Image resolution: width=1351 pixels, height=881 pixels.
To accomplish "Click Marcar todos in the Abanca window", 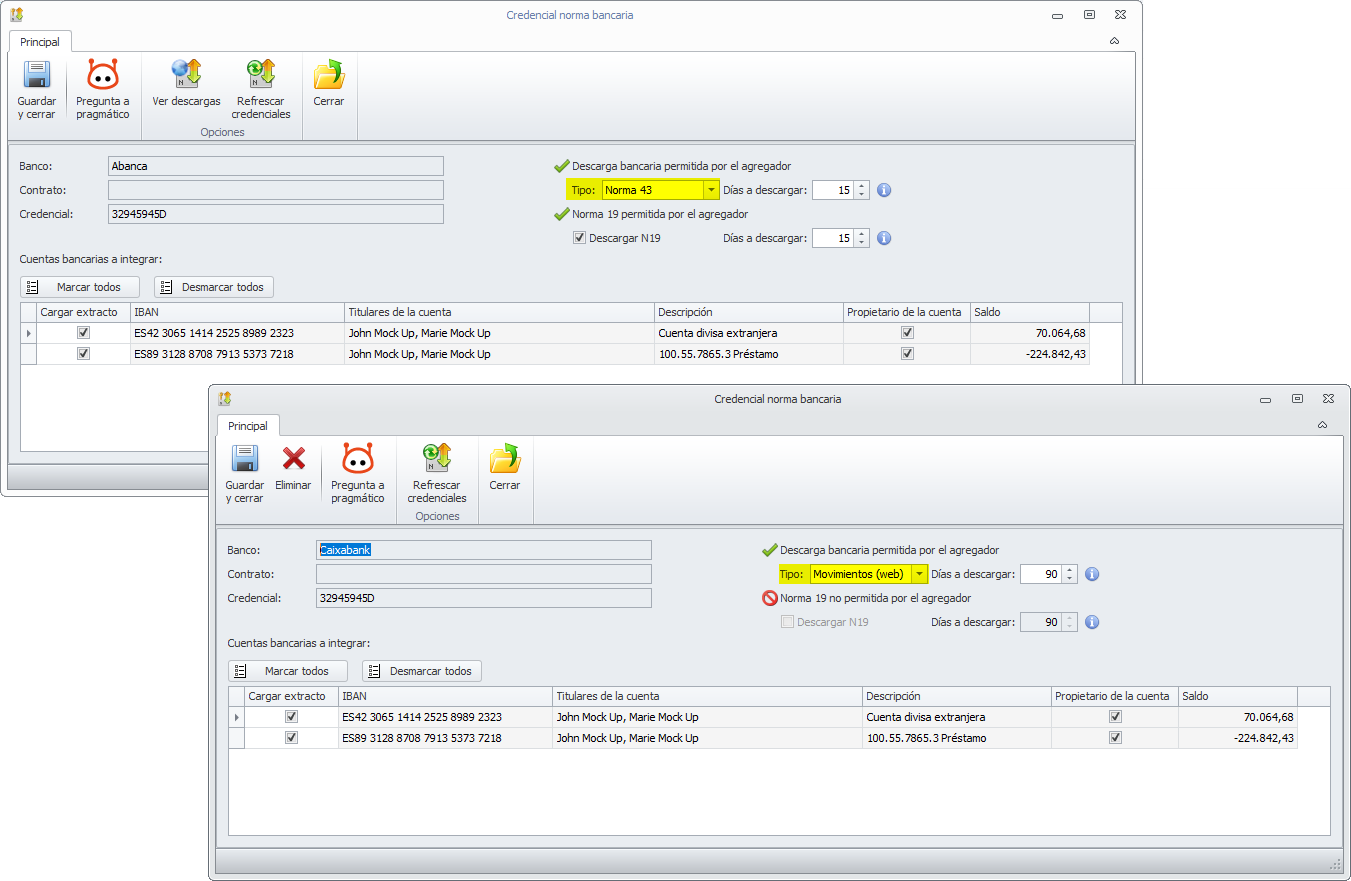I will [80, 287].
